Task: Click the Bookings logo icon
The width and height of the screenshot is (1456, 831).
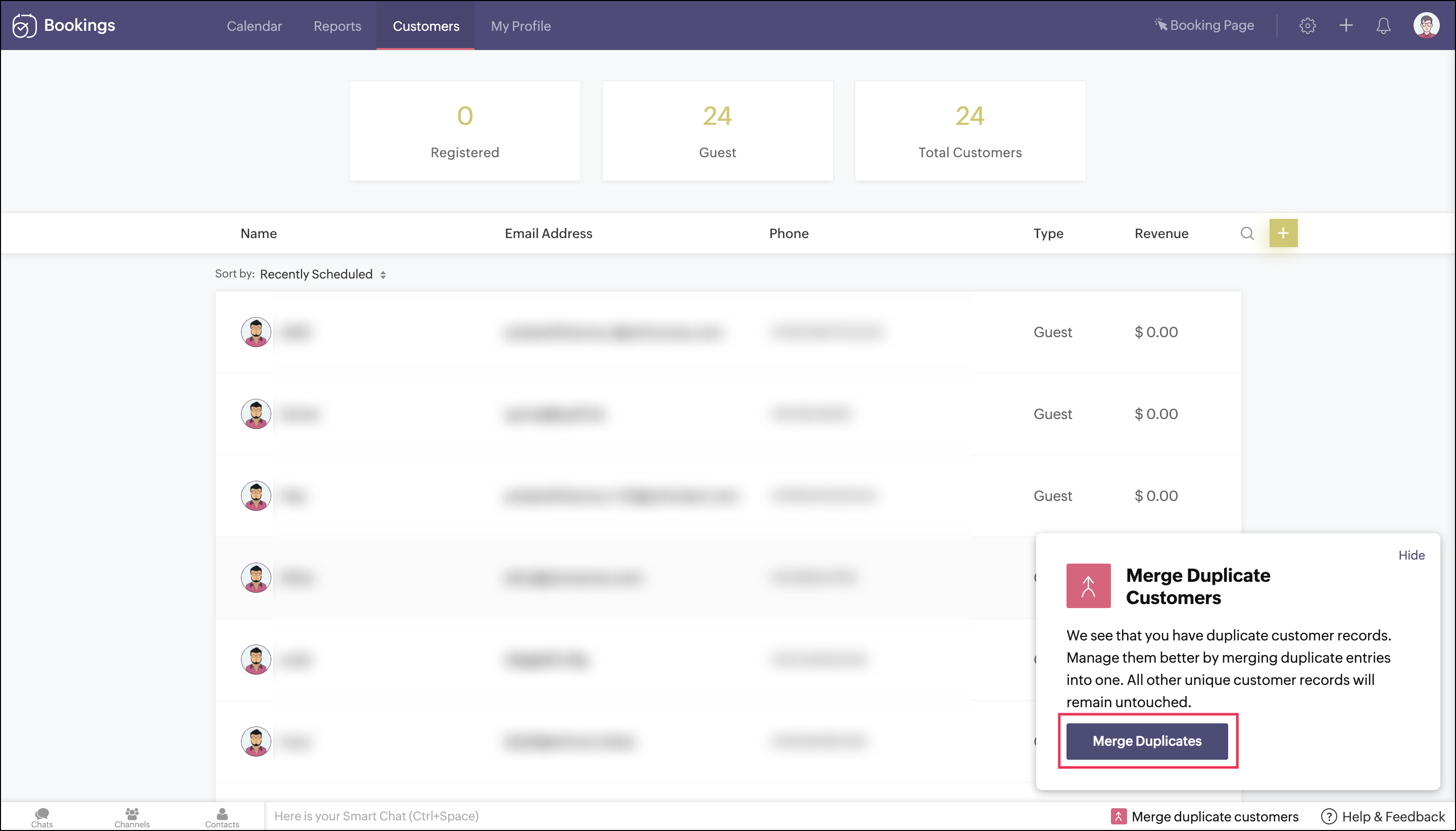Action: coord(24,26)
